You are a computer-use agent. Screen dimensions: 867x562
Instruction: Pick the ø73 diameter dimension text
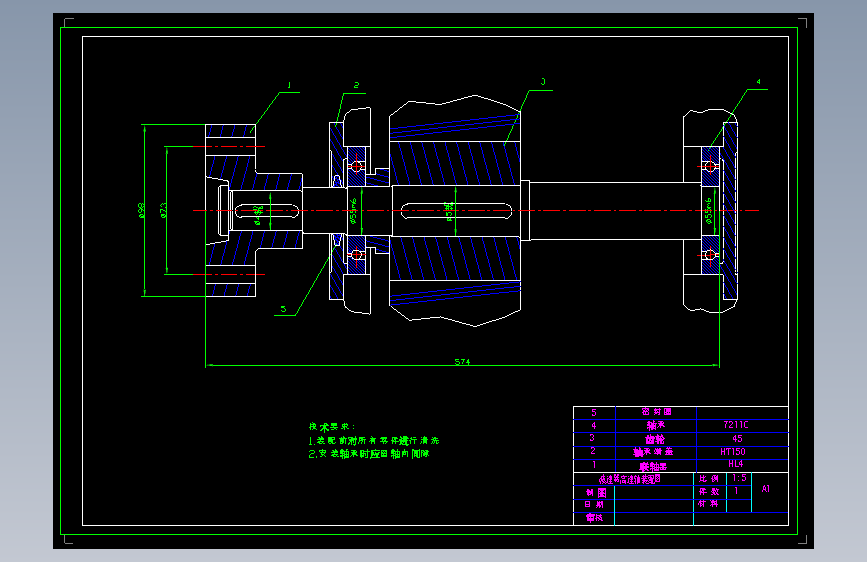pos(164,211)
